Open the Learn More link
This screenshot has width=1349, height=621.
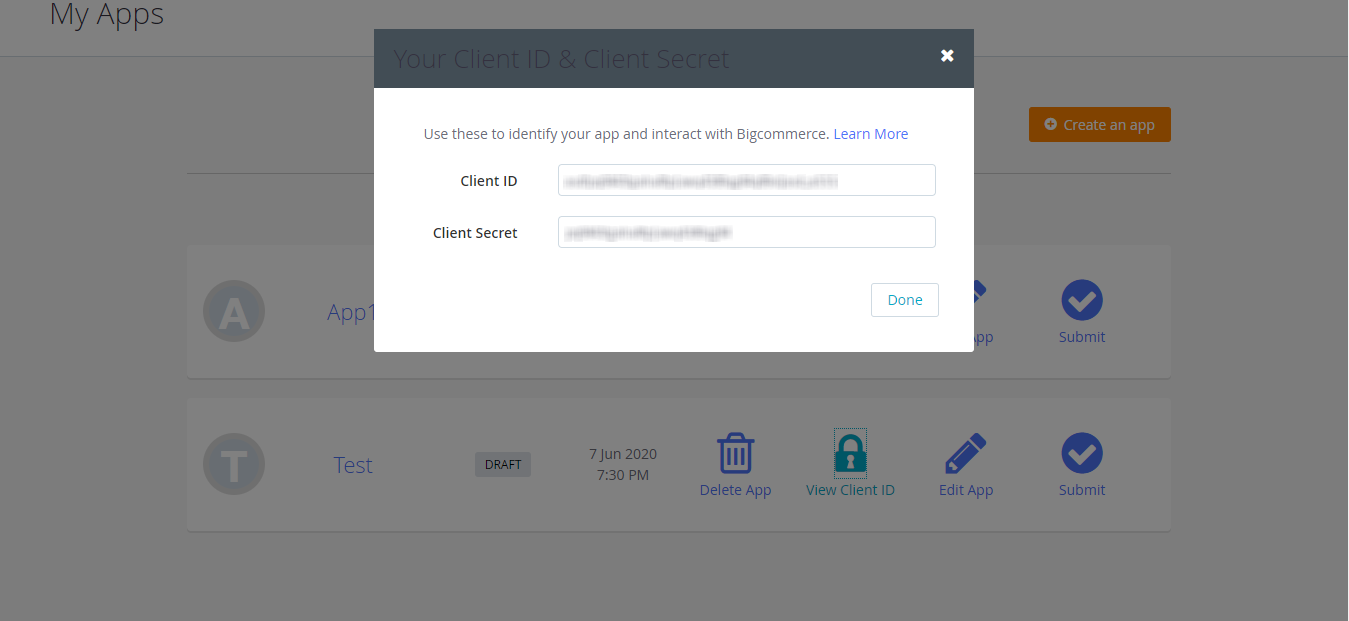tap(870, 134)
